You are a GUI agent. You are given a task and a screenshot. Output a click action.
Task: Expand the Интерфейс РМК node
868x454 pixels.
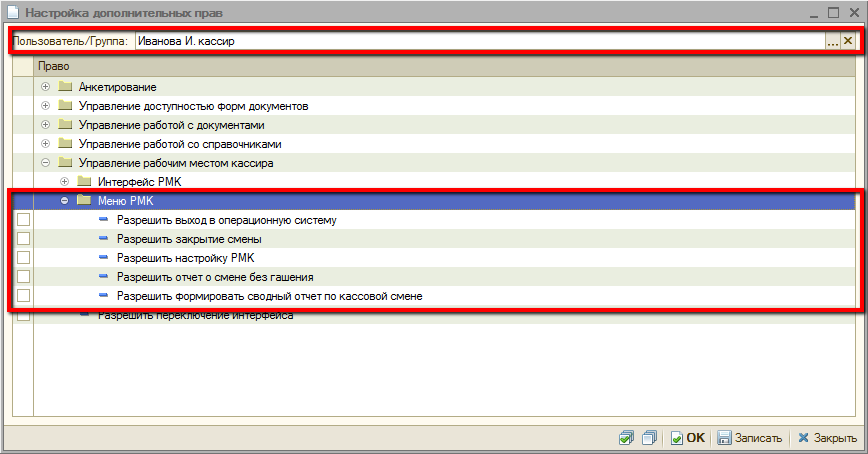(x=65, y=182)
